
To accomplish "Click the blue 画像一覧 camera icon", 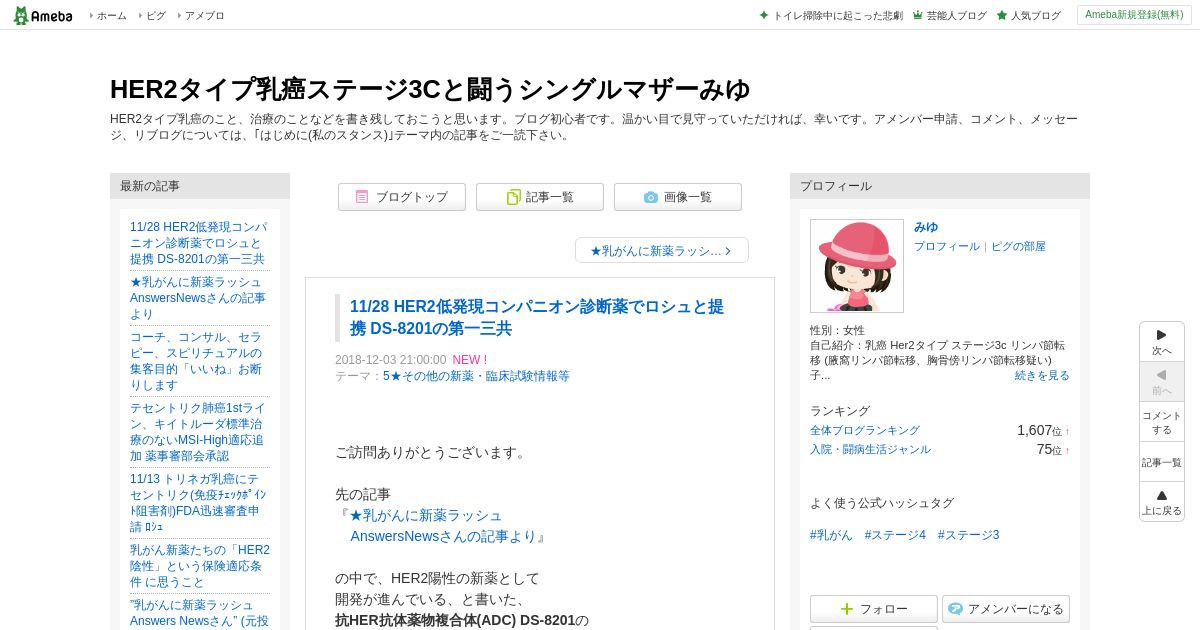I will point(651,197).
